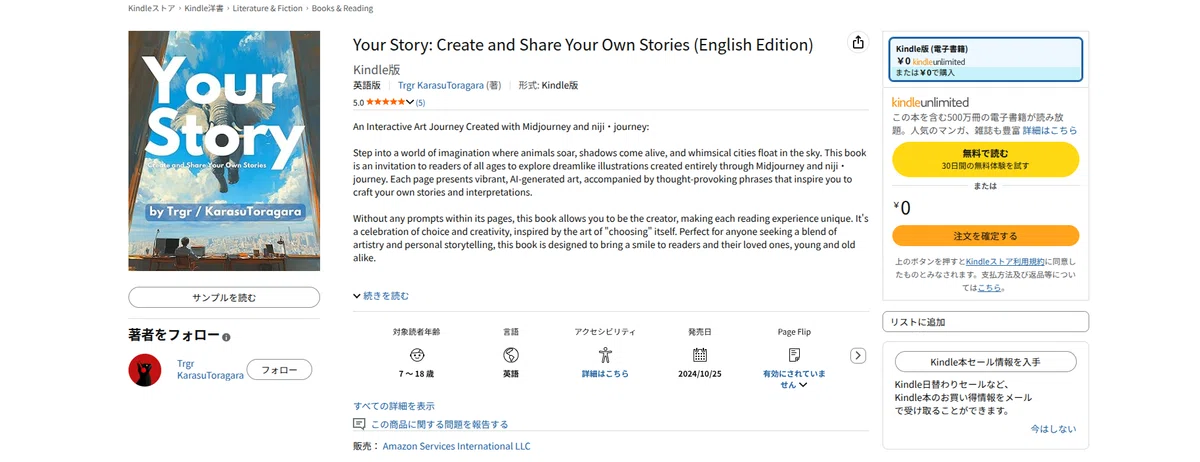The width and height of the screenshot is (1200, 462).
Task: Click the yellow 無料で読む button
Action: (x=985, y=160)
